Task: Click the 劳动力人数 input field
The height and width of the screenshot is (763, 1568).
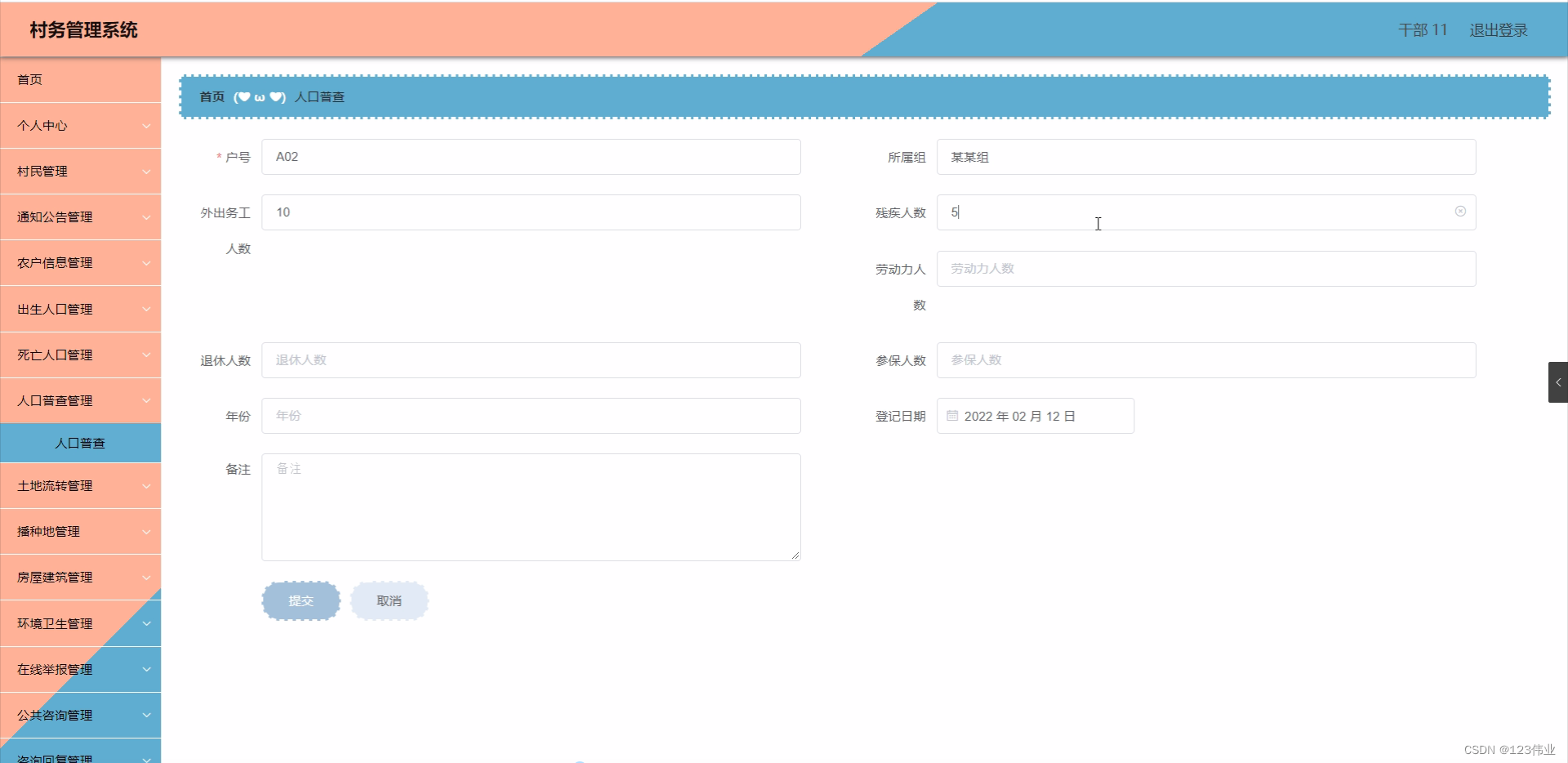Action: pos(1206,268)
